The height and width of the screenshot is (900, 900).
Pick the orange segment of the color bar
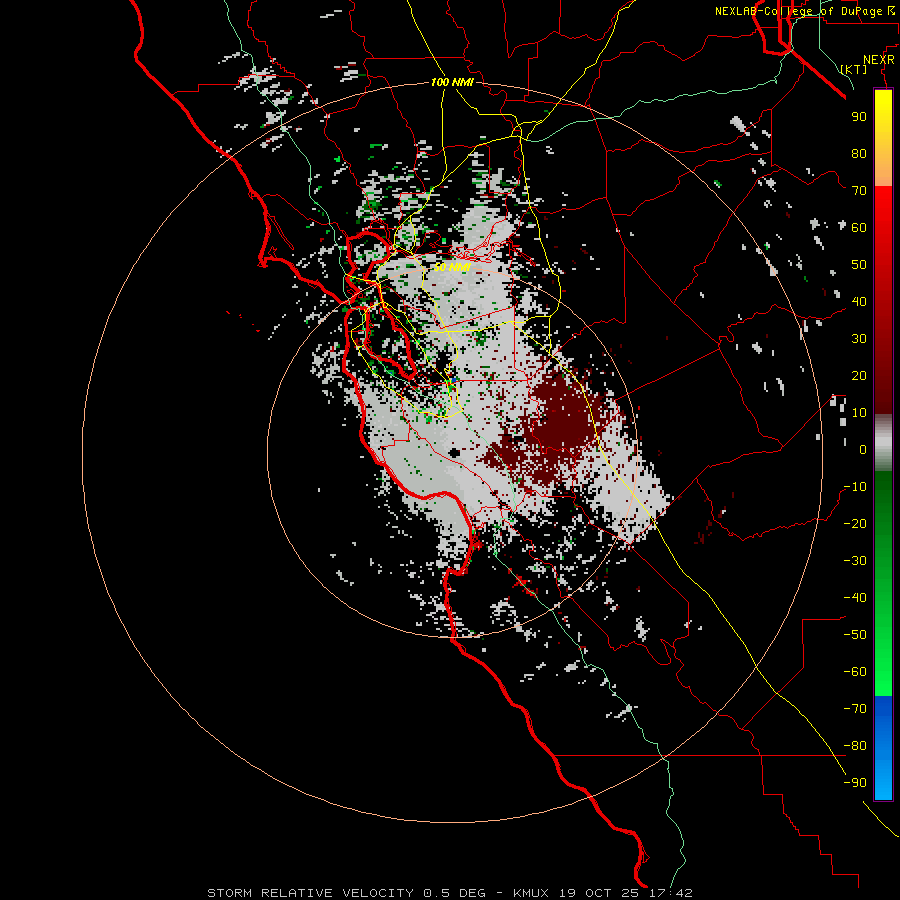point(883,171)
